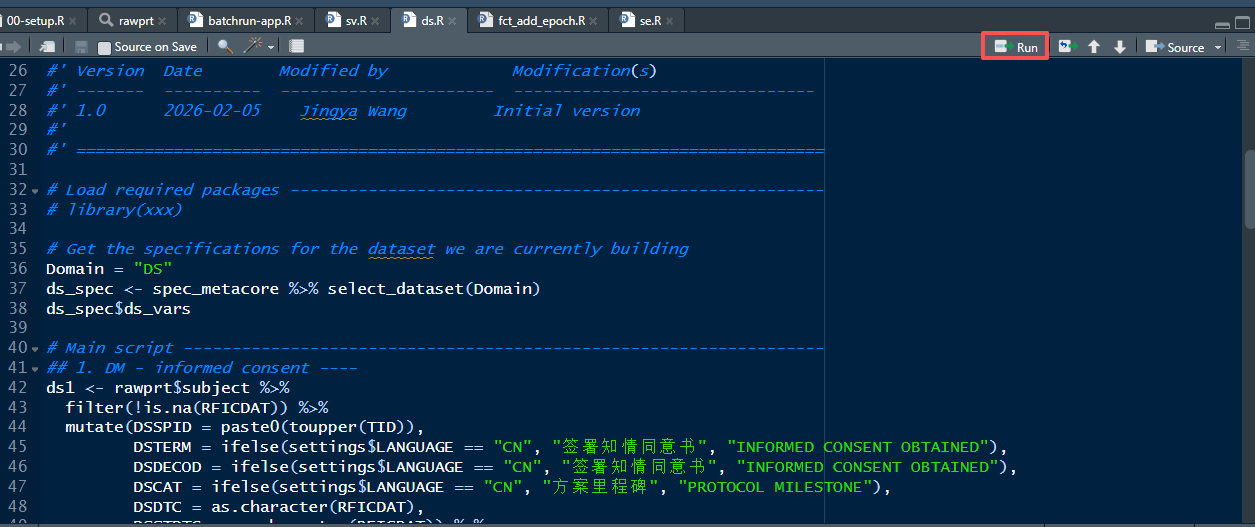Click the editor vertical scrollbar

click(x=1248, y=180)
